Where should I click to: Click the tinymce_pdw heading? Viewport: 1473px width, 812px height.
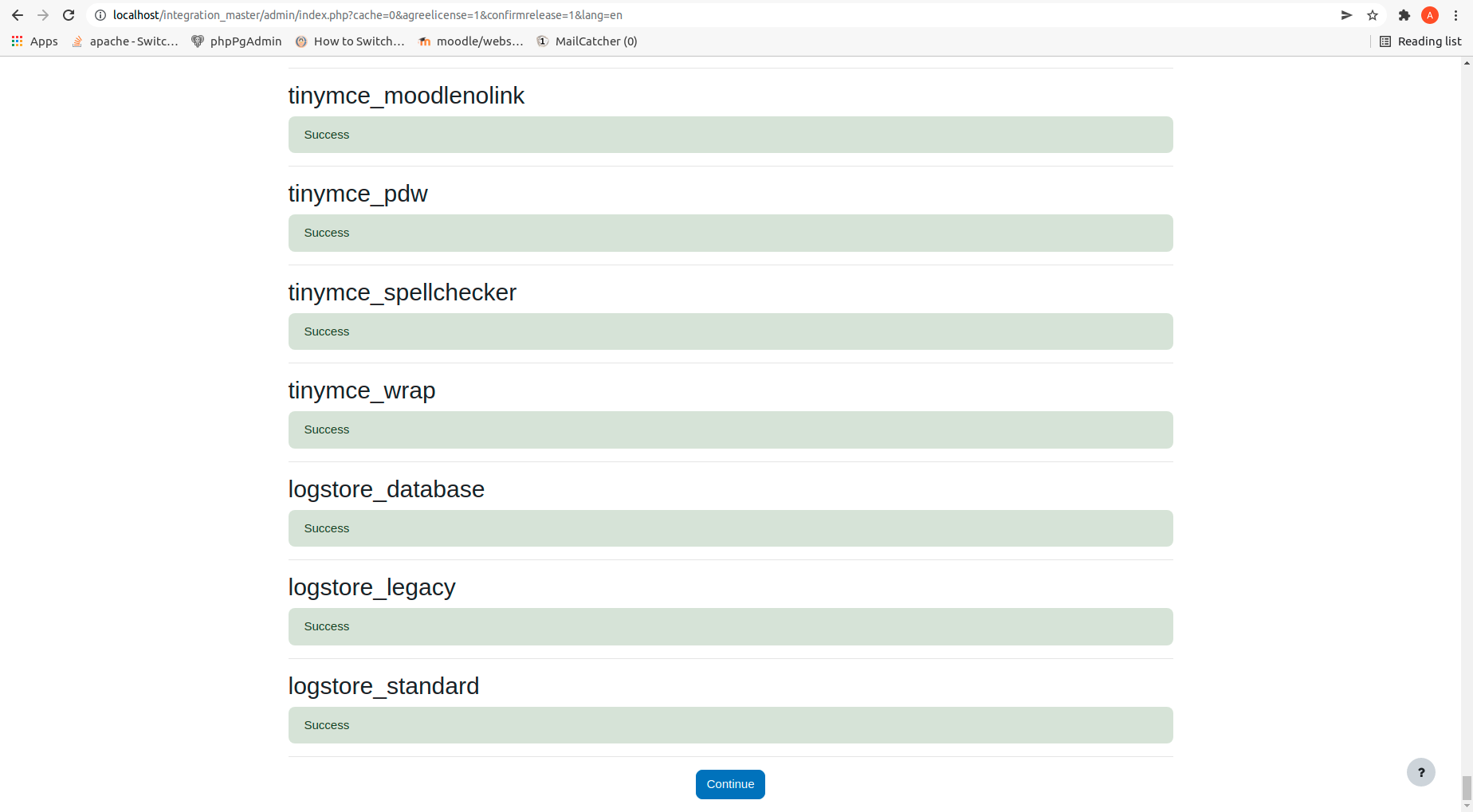click(358, 194)
